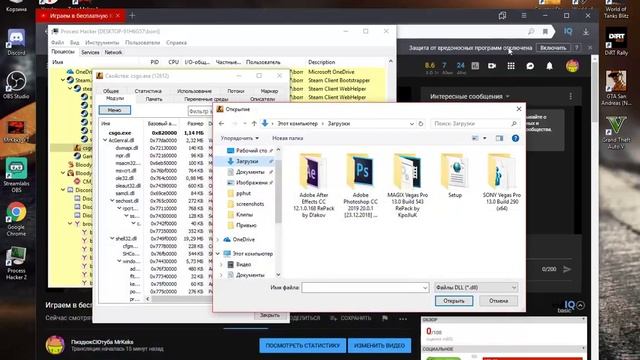Open the file type filter Файлы DLL dropdown
The width and height of the screenshot is (640, 360).
click(476, 288)
